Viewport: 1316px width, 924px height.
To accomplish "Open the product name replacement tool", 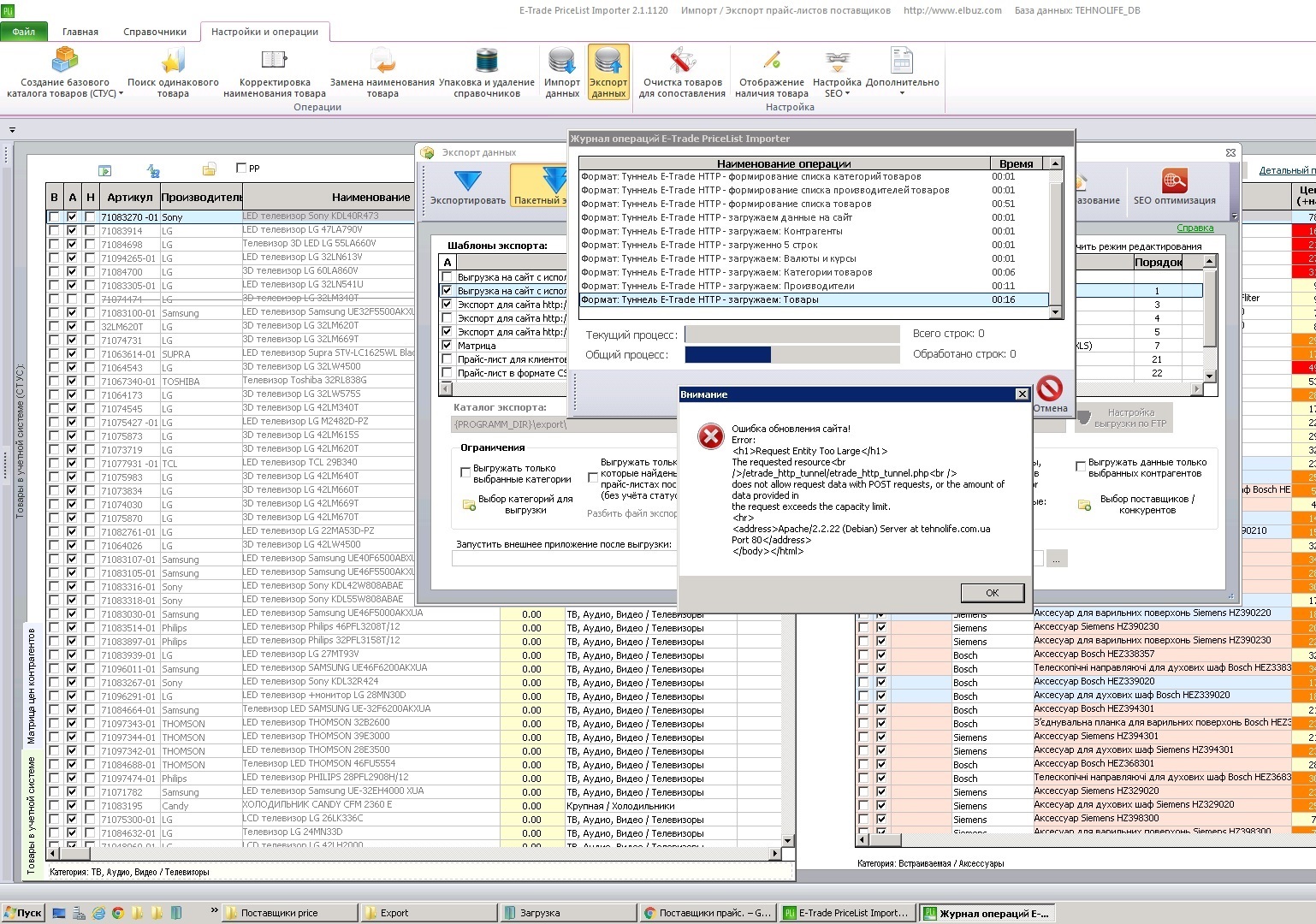I will (382, 73).
